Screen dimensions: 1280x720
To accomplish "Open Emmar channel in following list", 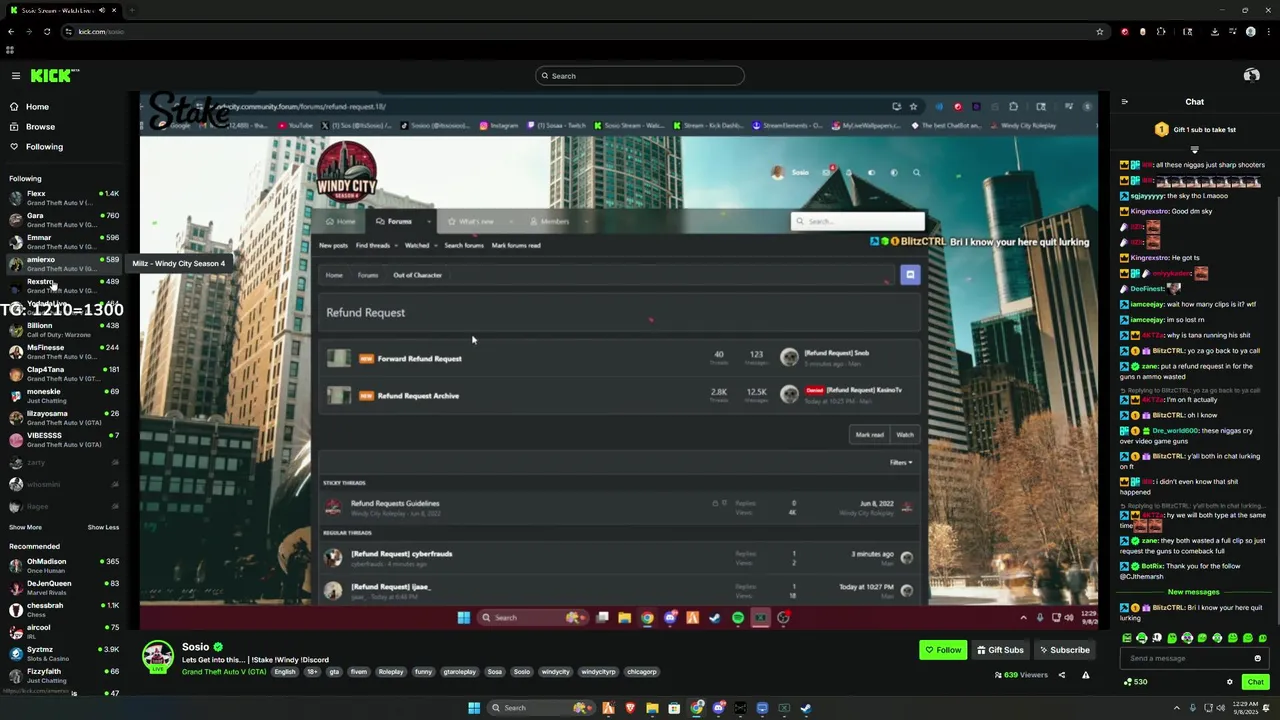I will (x=64, y=242).
